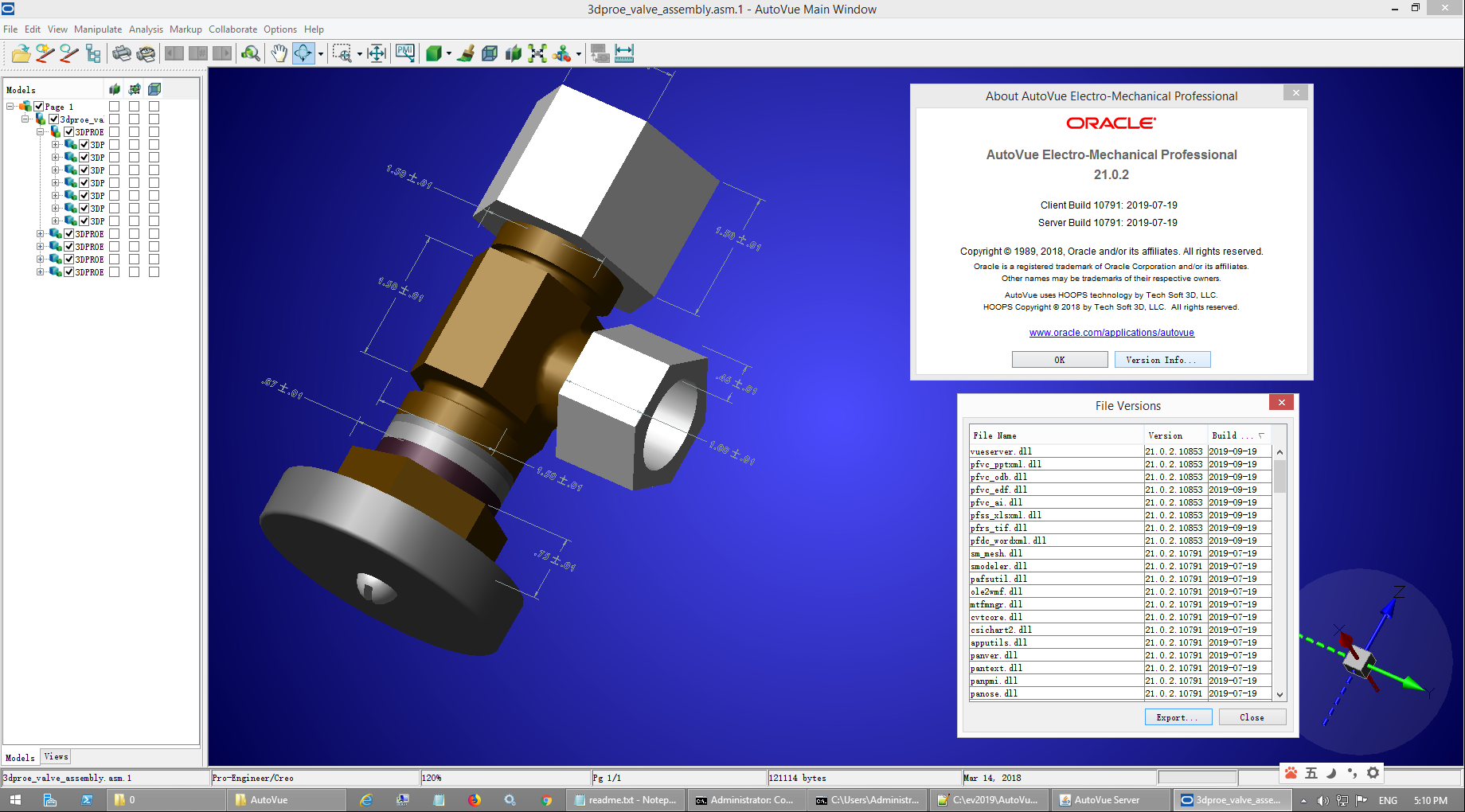Click Export... in File Versions
Image resolution: width=1465 pixels, height=812 pixels.
(x=1178, y=717)
